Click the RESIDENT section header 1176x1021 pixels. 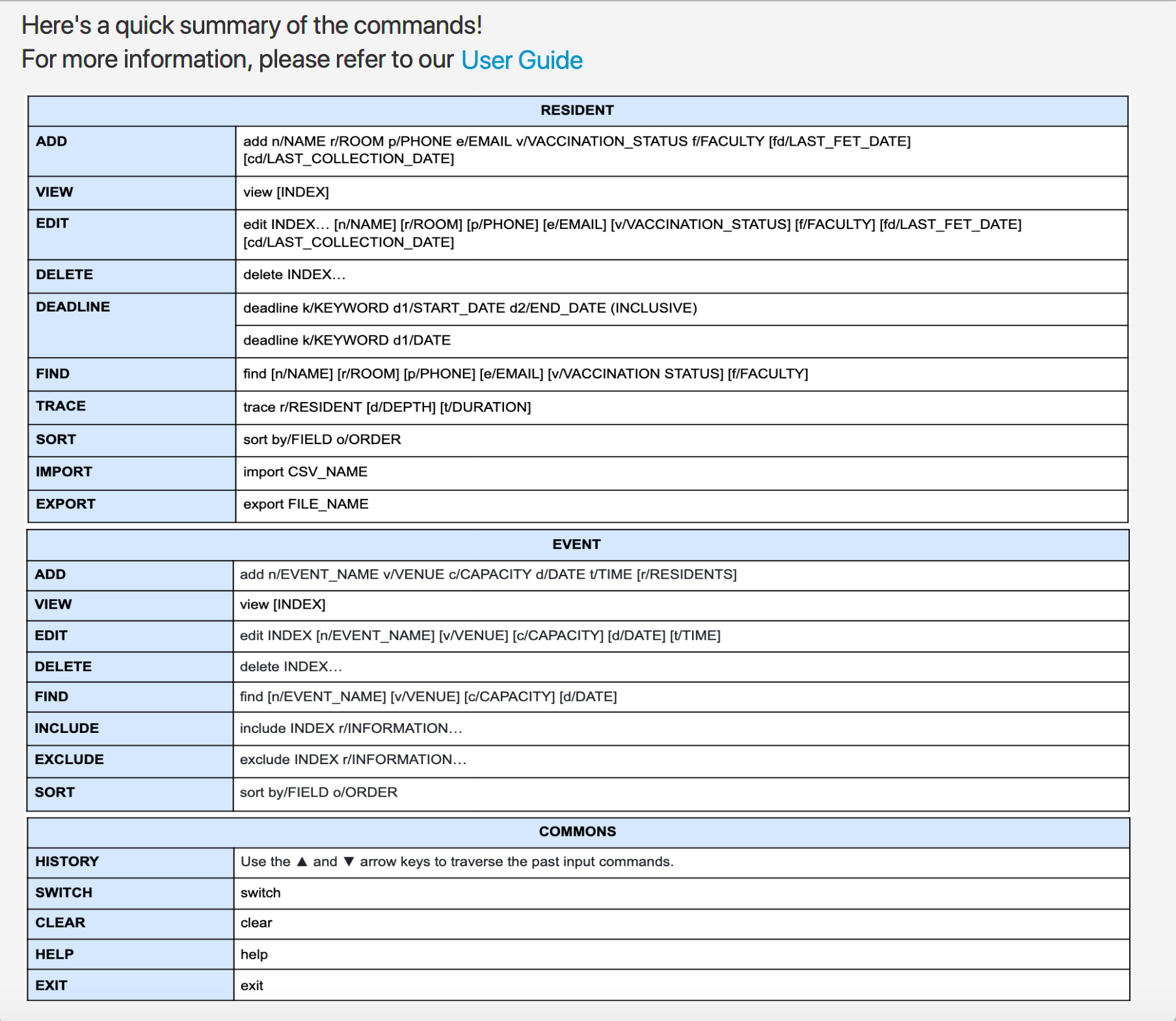[x=577, y=111]
